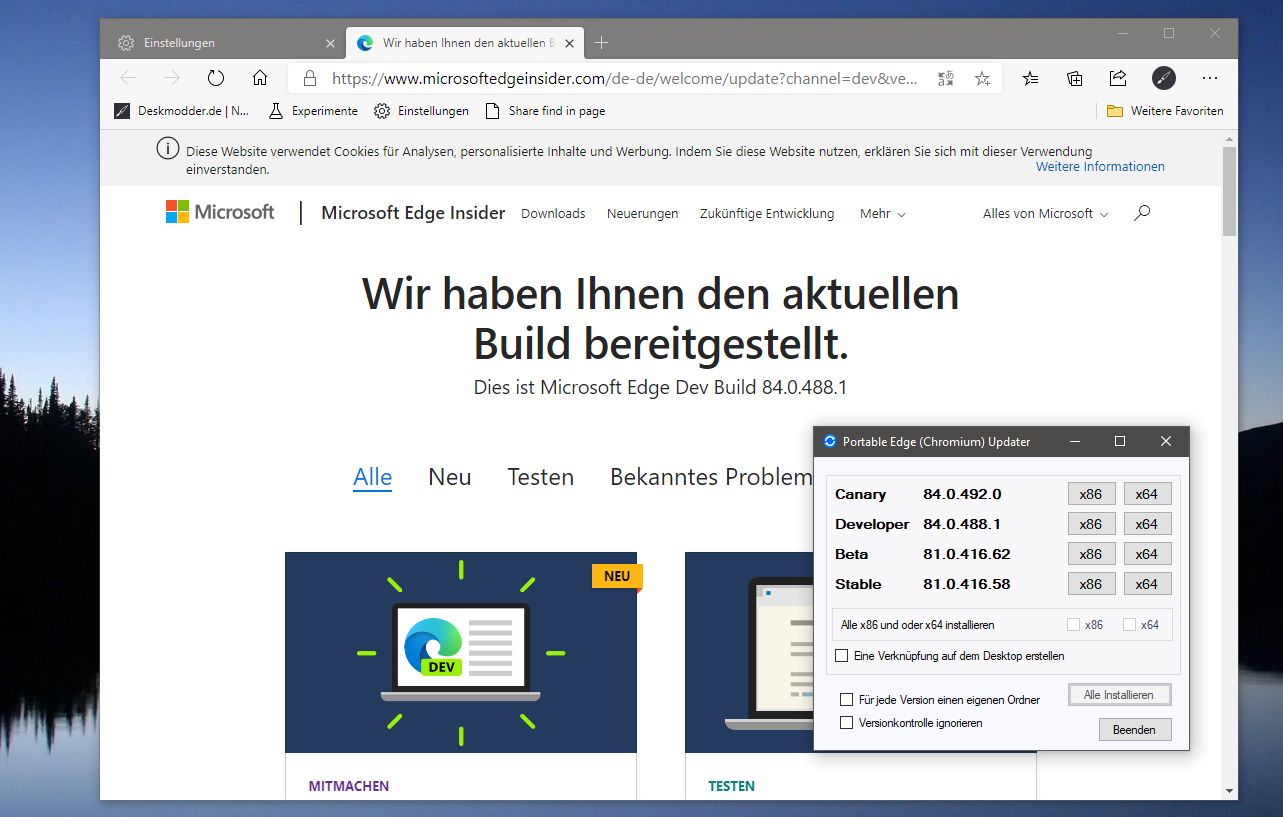Open the favorites list icon
This screenshot has width=1283, height=817.
[1031, 78]
